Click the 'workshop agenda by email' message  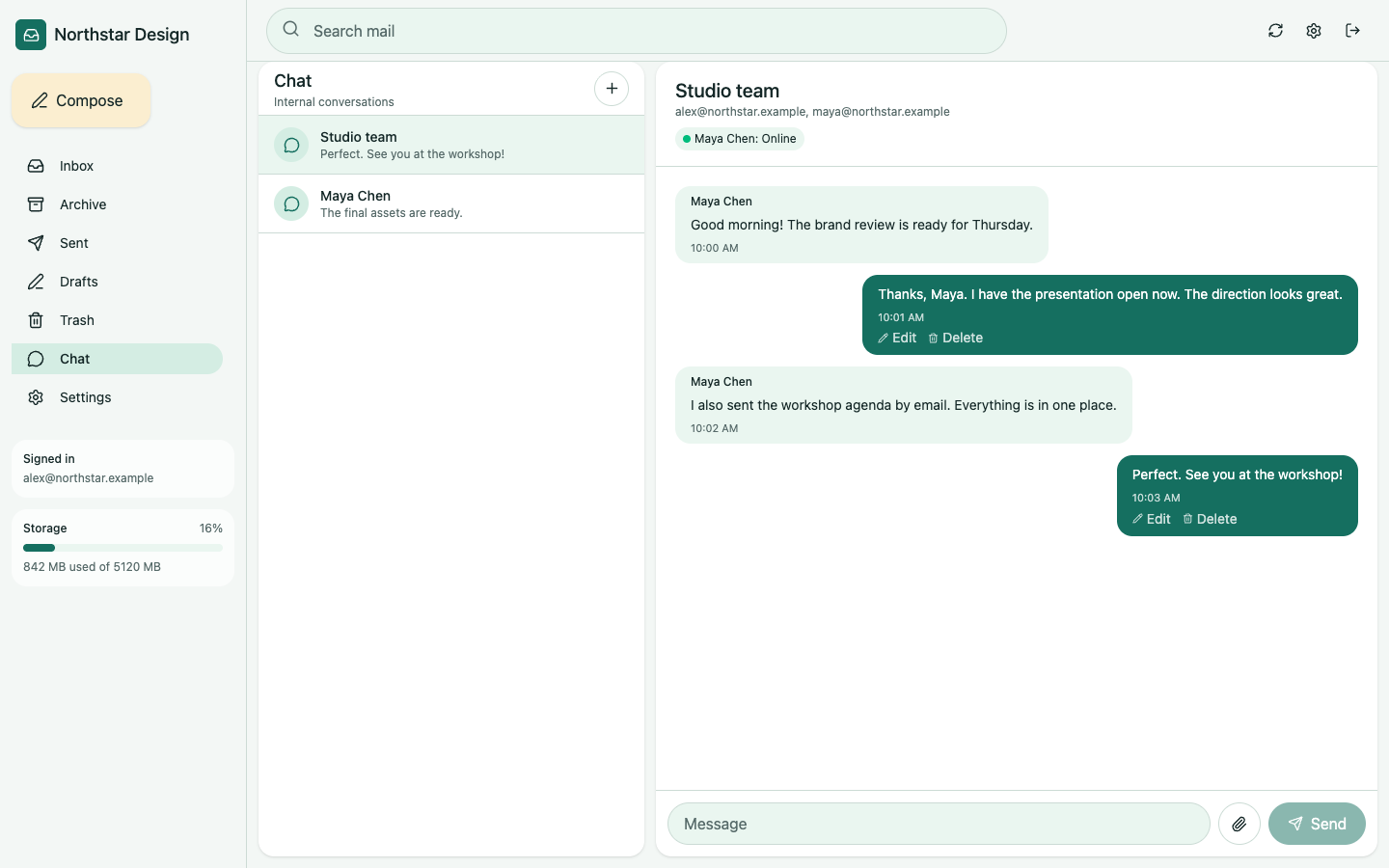tap(903, 405)
